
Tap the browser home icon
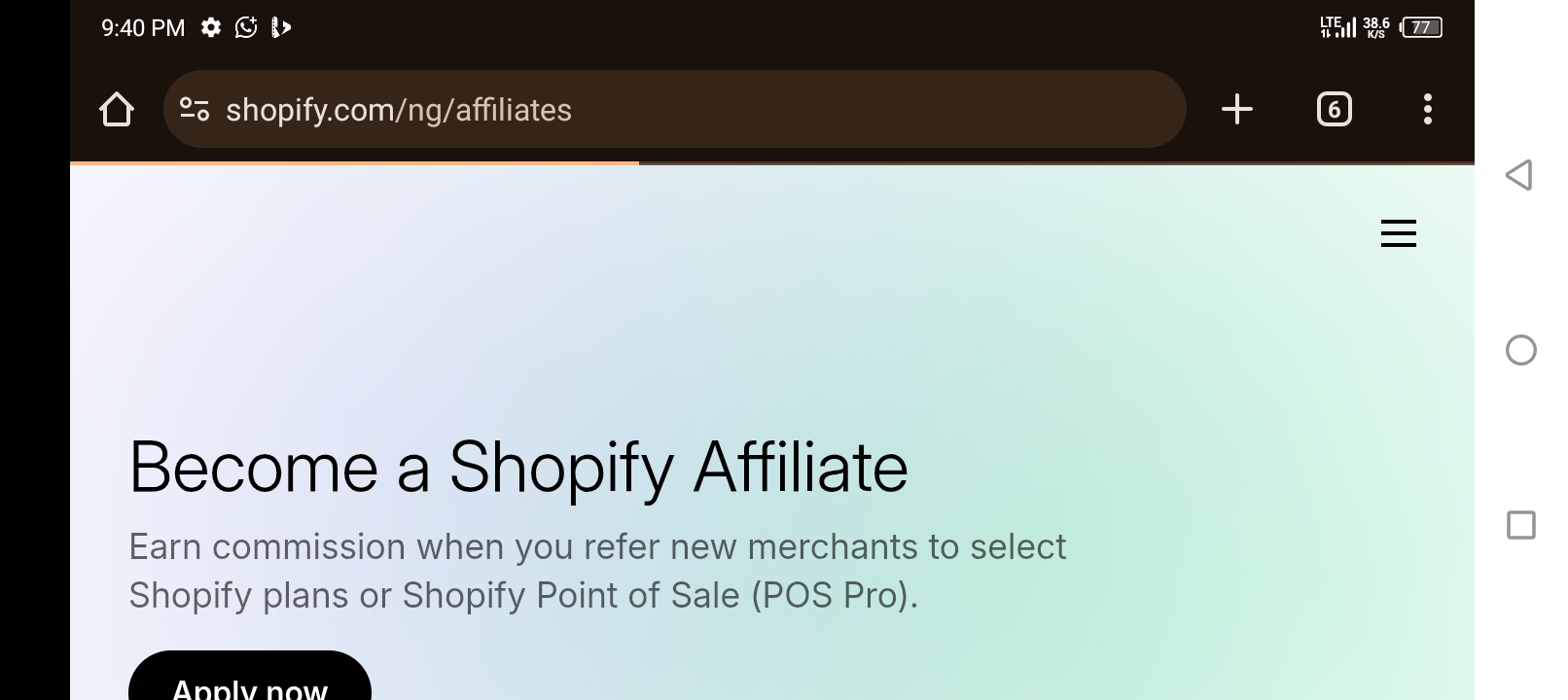click(117, 109)
